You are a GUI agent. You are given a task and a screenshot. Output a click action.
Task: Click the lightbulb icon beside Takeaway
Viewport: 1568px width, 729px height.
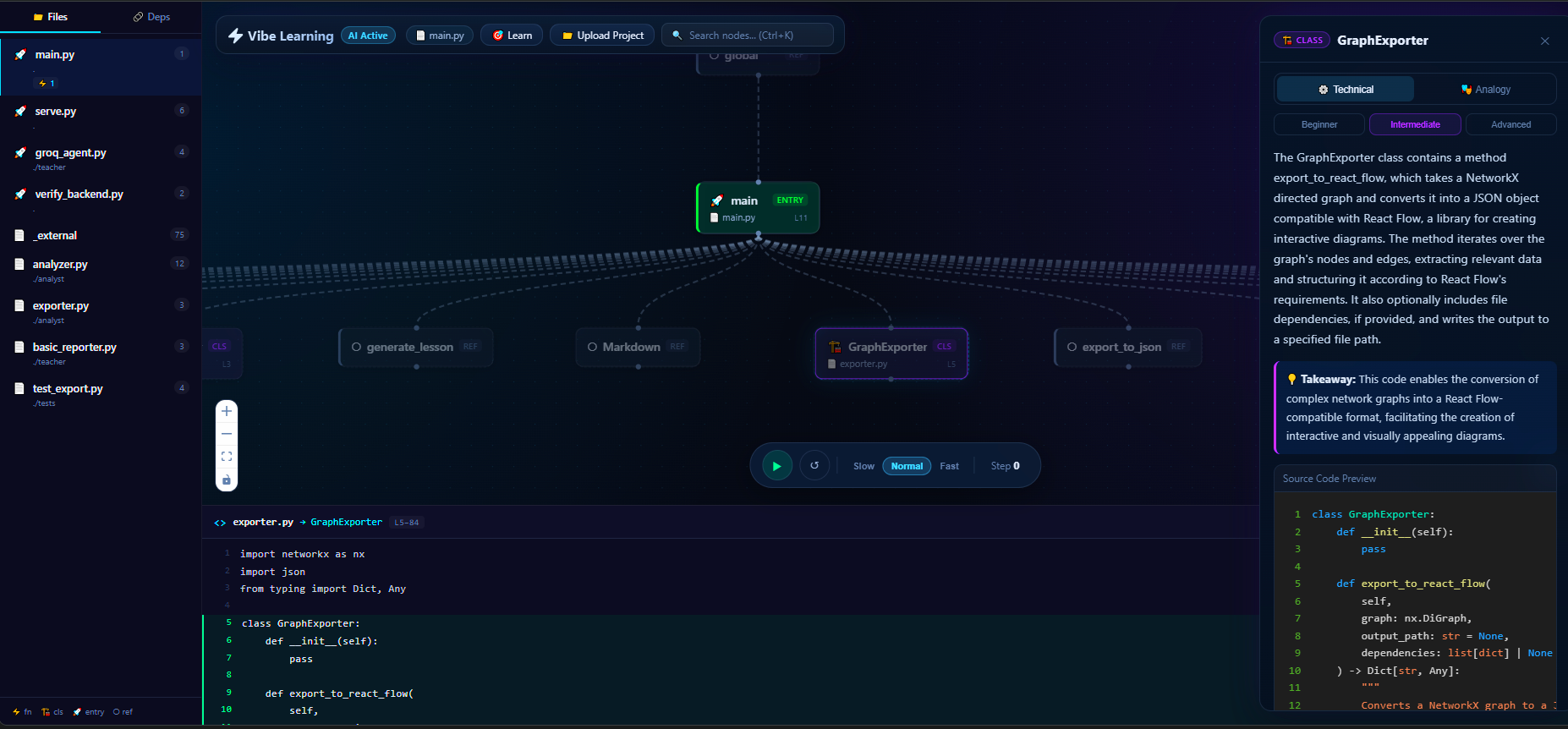[x=1291, y=379]
